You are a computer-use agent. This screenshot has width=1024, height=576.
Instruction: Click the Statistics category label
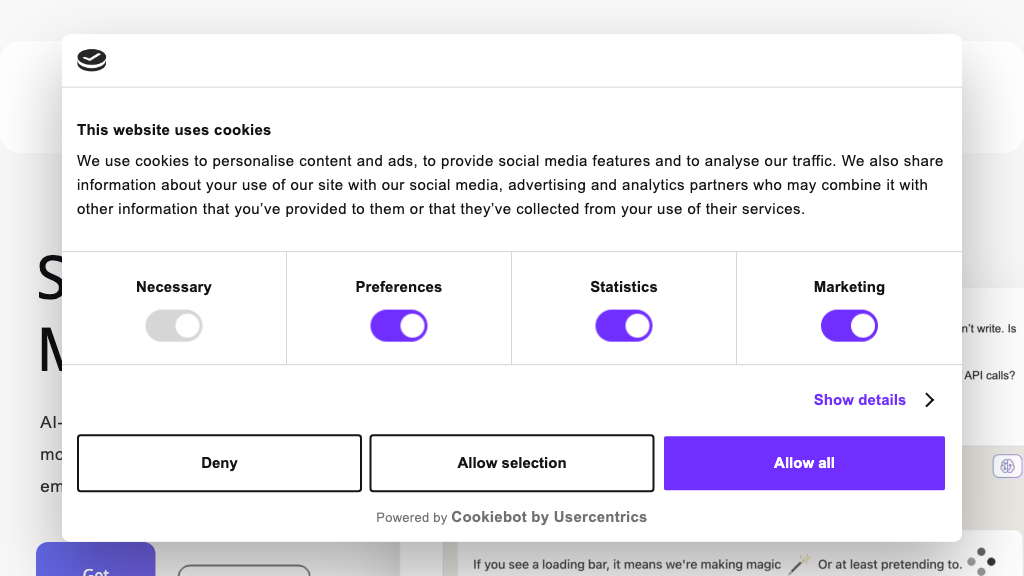pos(624,287)
